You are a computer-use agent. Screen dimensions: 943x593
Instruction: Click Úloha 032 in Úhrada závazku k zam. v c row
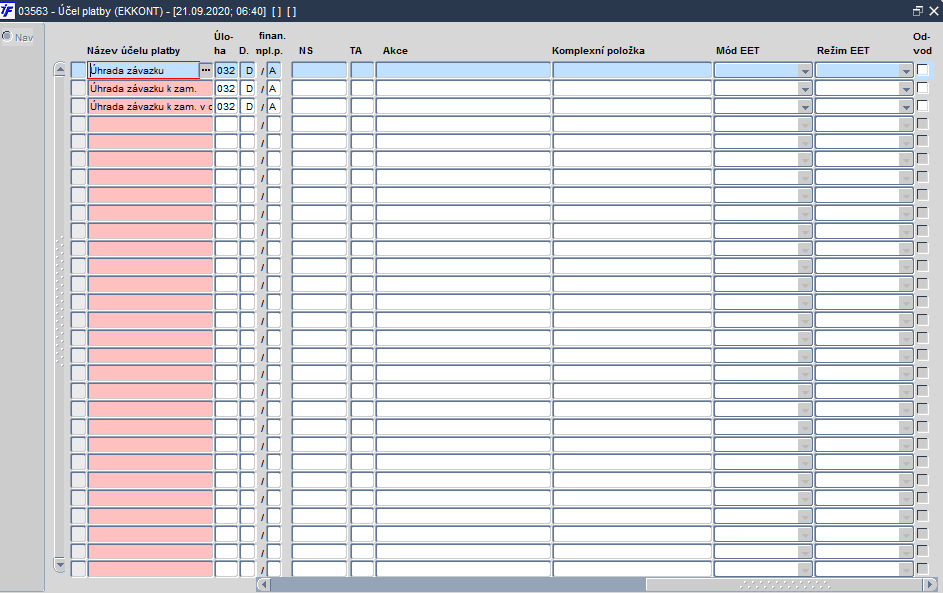[x=226, y=106]
